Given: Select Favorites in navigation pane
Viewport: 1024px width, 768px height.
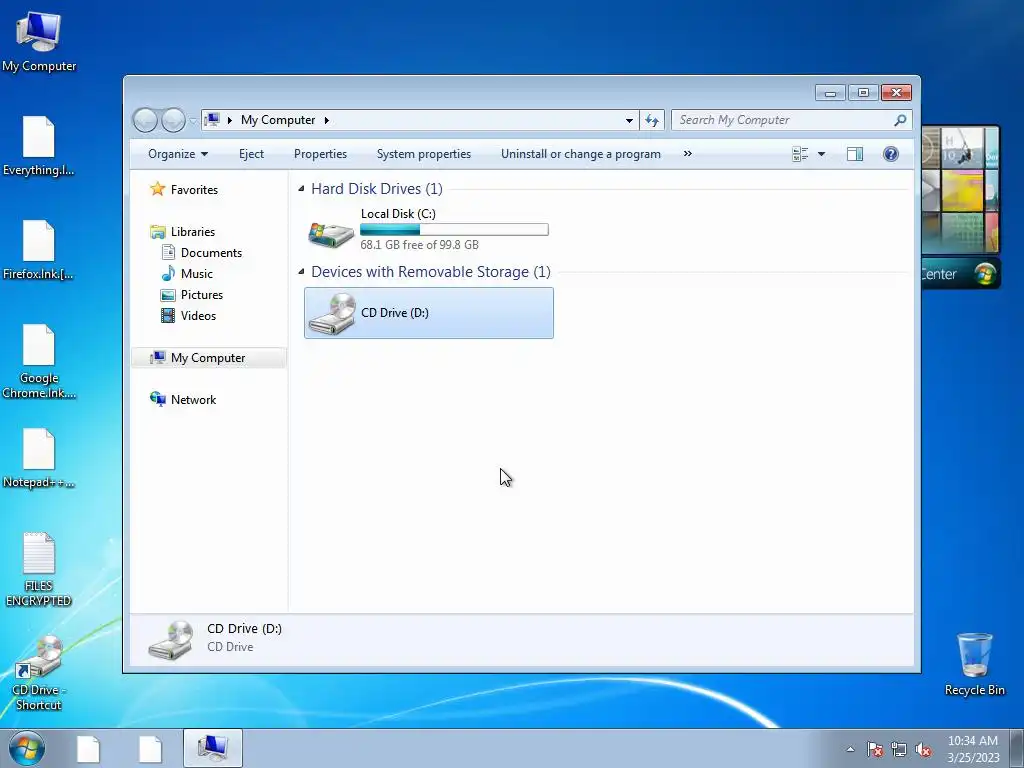Looking at the screenshot, I should coord(184,189).
